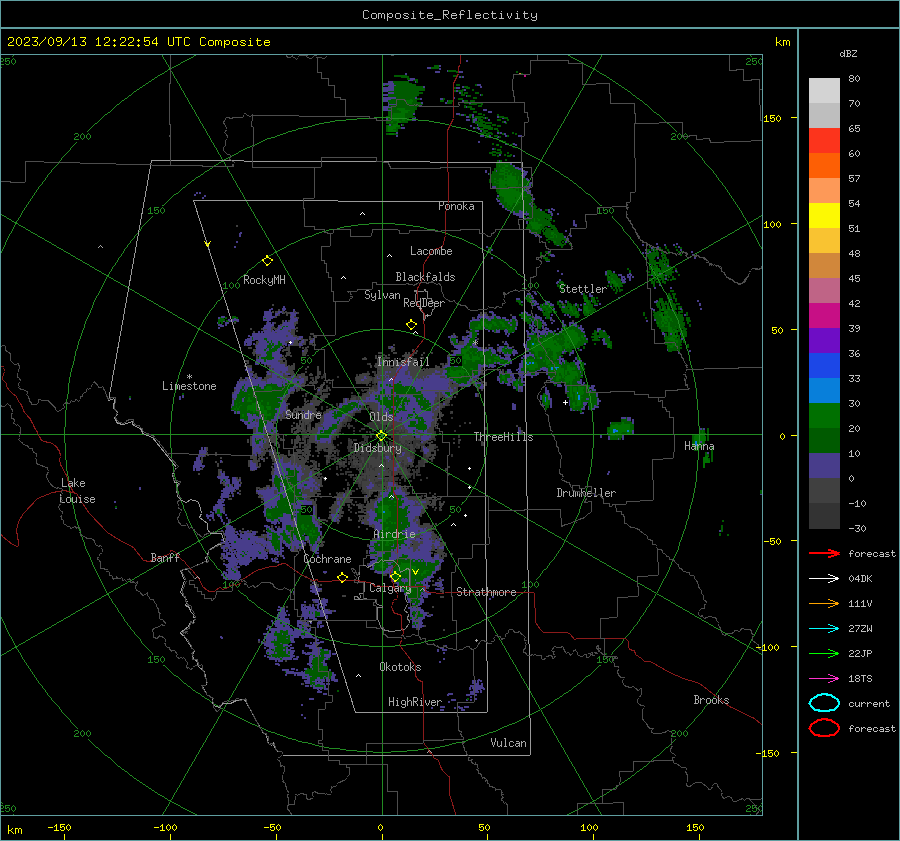Click the 57 value on dBZ scale

click(854, 179)
